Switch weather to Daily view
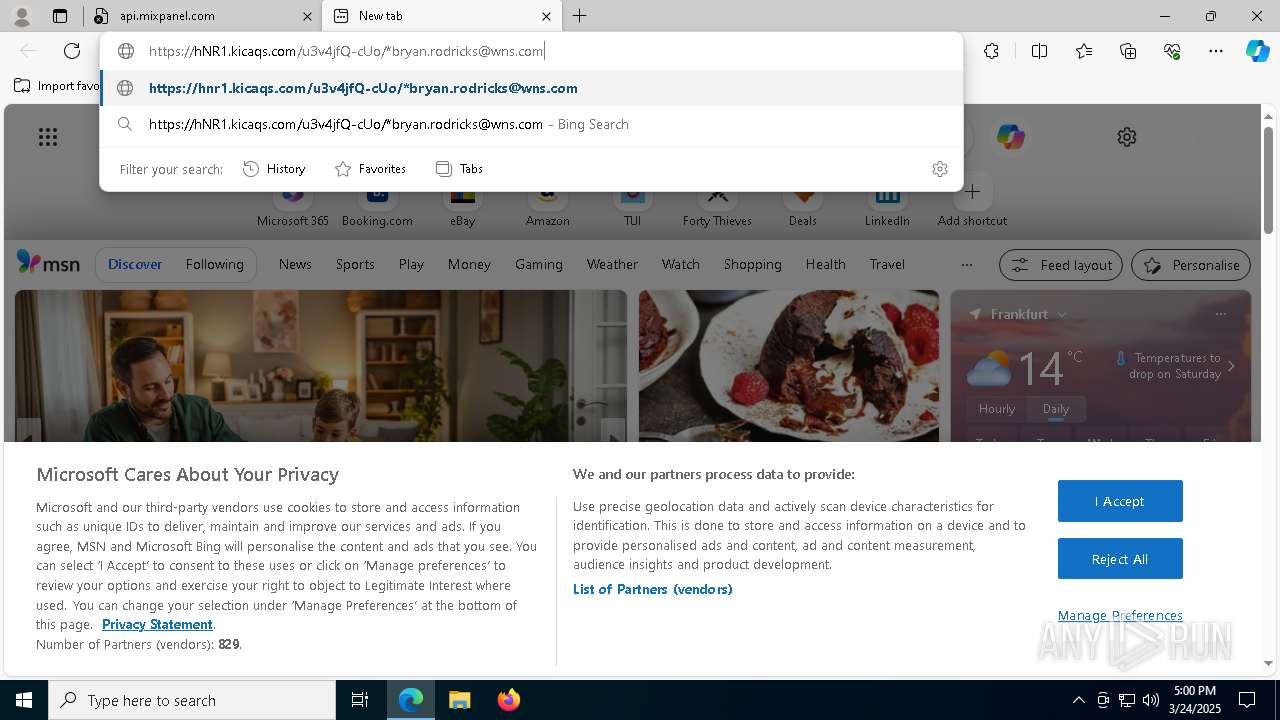This screenshot has height=720, width=1280. (x=1056, y=409)
